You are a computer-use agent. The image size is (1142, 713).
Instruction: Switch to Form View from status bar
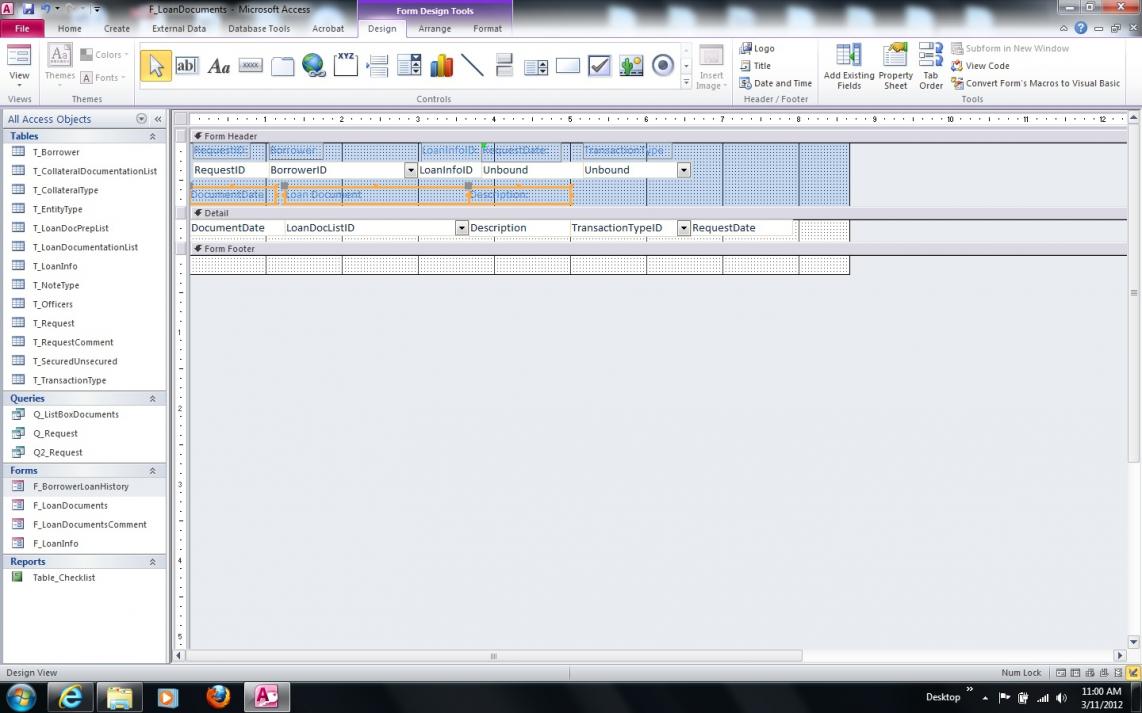1061,673
